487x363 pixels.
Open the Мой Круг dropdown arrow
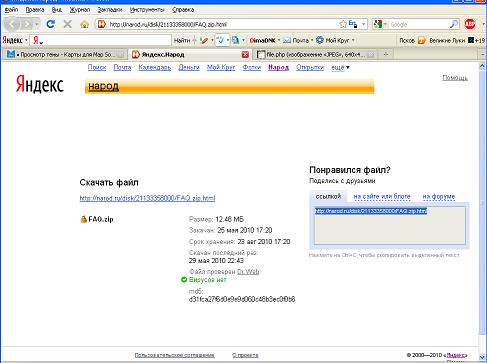pyautogui.click(x=353, y=40)
